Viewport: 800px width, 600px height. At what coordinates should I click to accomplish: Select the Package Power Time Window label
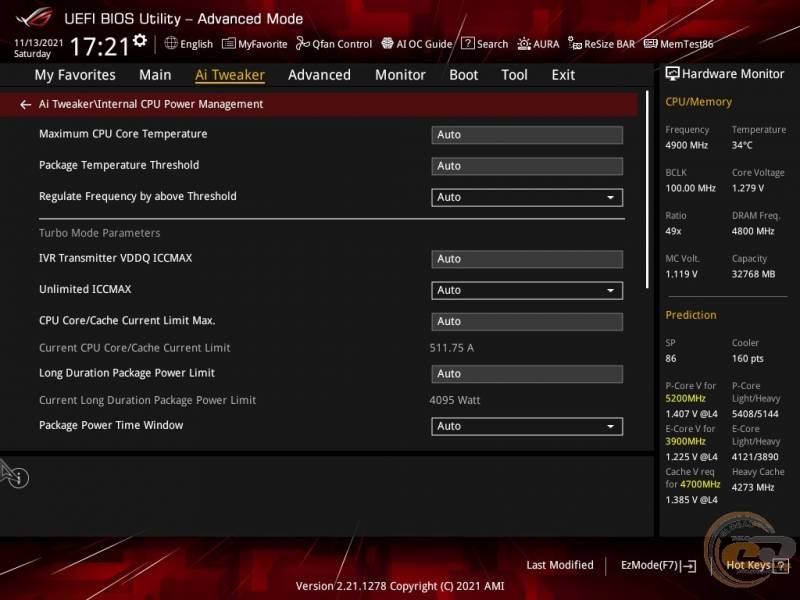click(111, 425)
